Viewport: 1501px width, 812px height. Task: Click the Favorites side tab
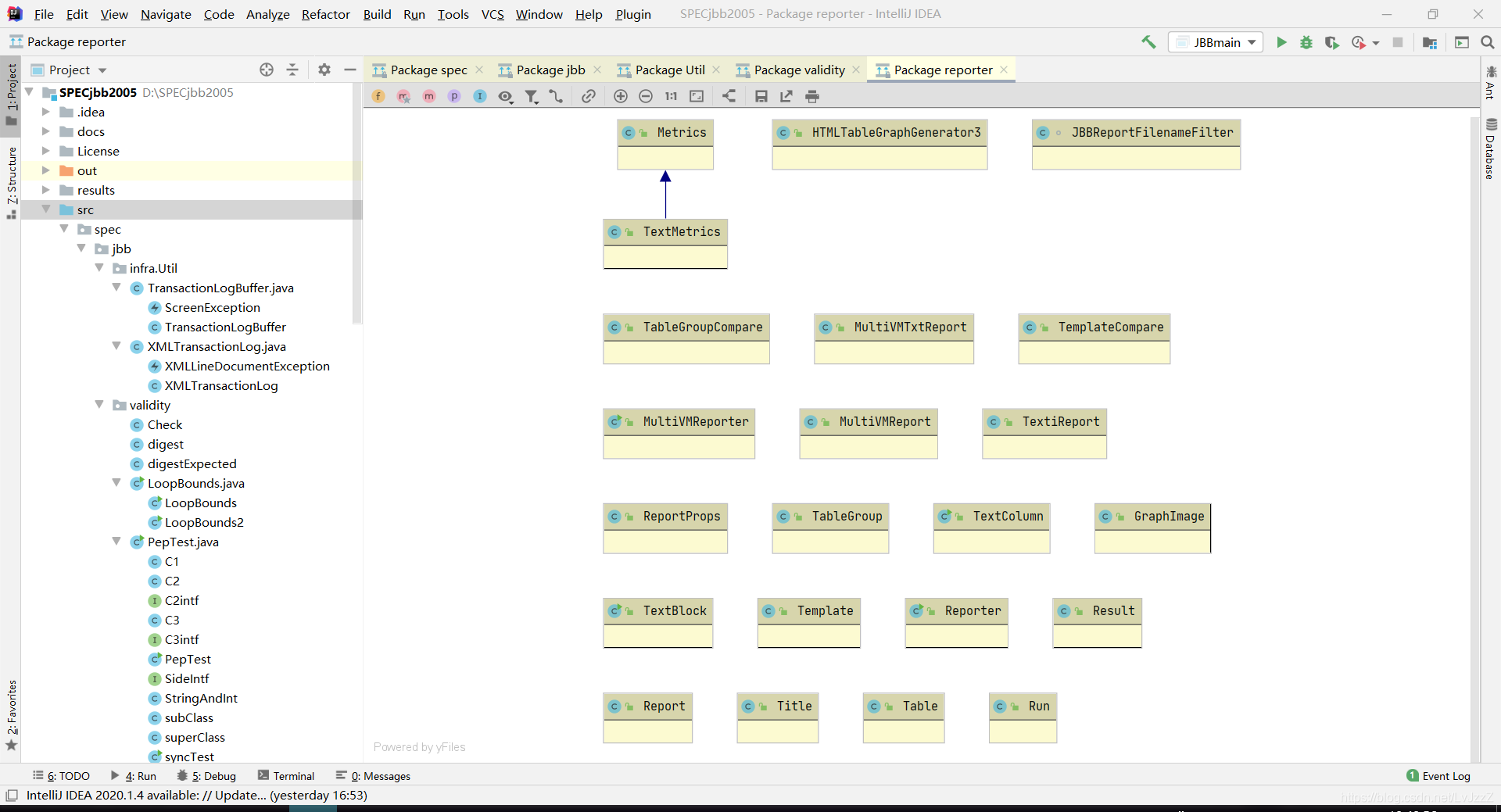point(12,715)
